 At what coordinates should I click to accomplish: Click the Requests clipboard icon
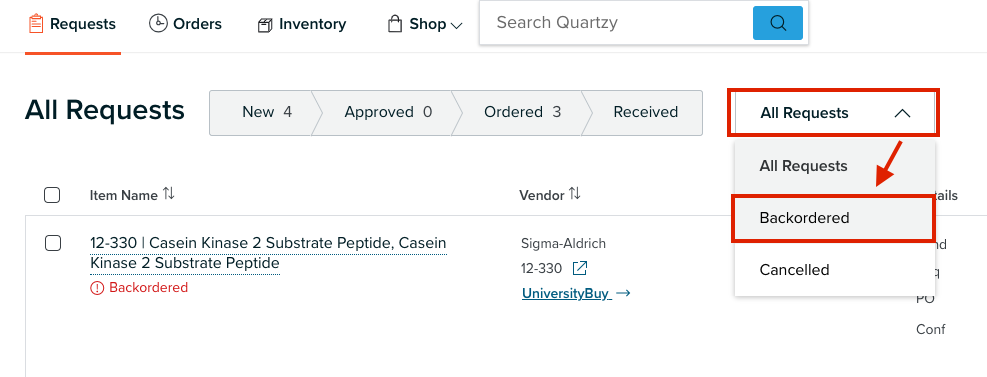coord(36,24)
